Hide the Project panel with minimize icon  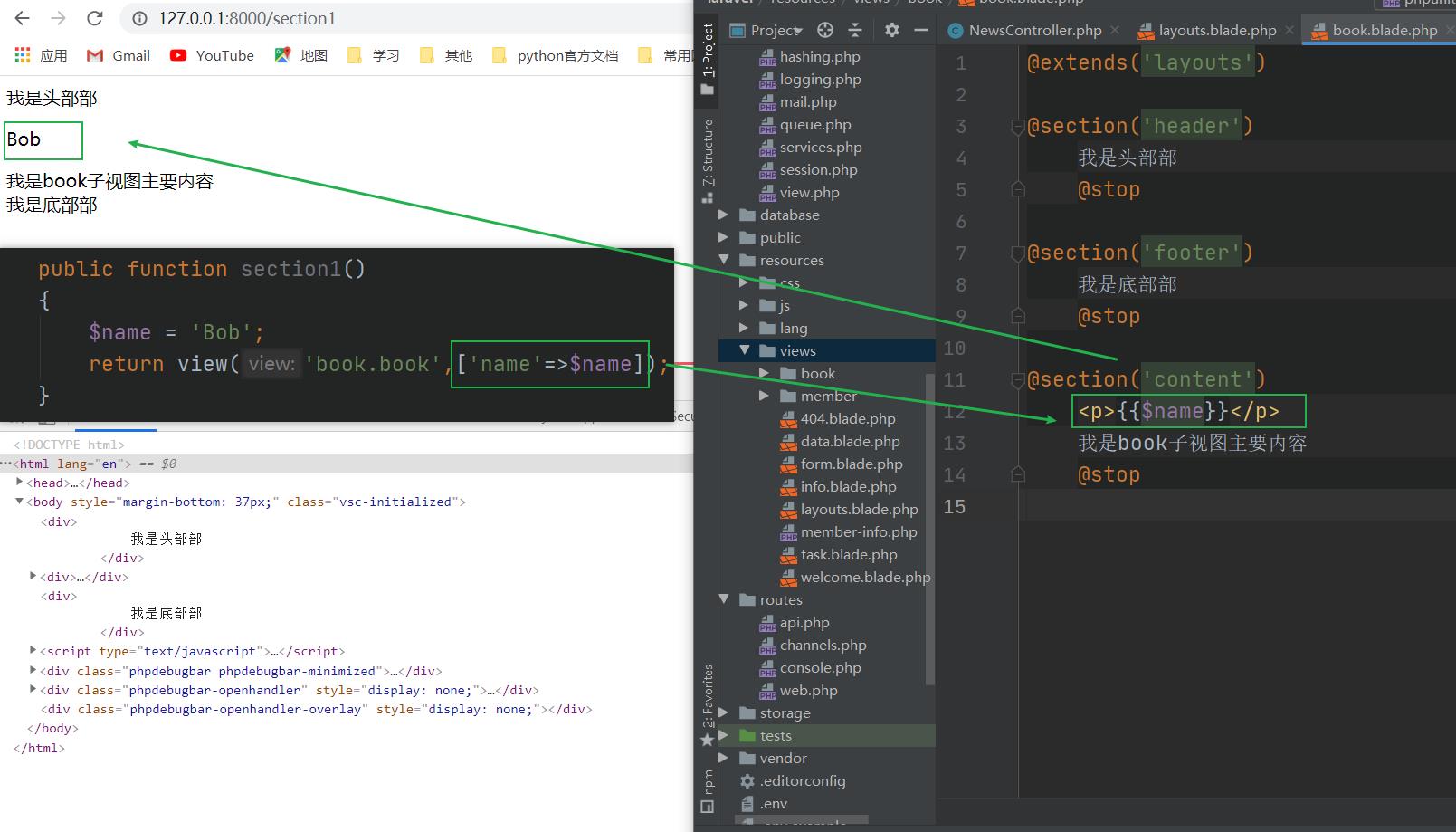[x=921, y=30]
